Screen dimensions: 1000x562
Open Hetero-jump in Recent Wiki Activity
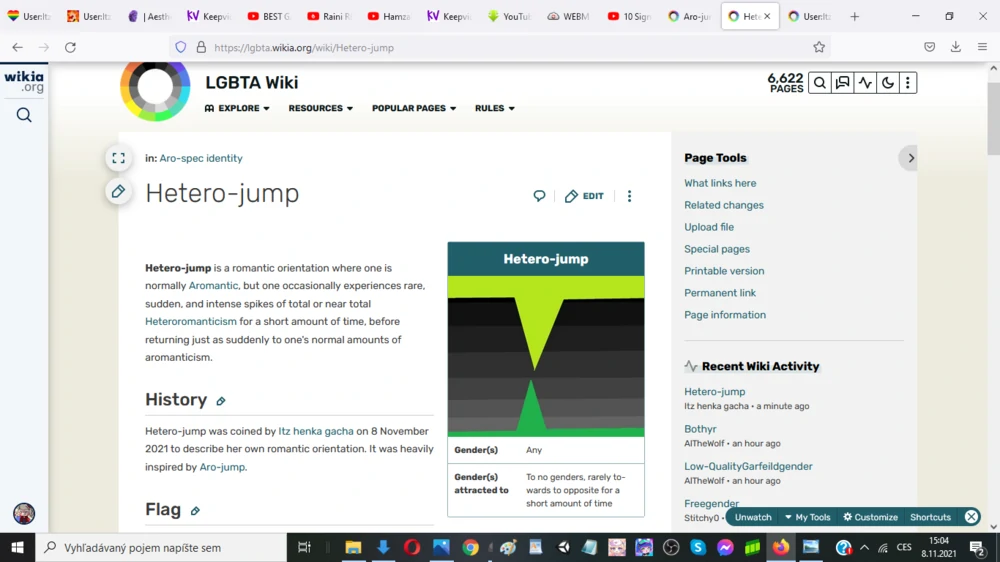[714, 392]
